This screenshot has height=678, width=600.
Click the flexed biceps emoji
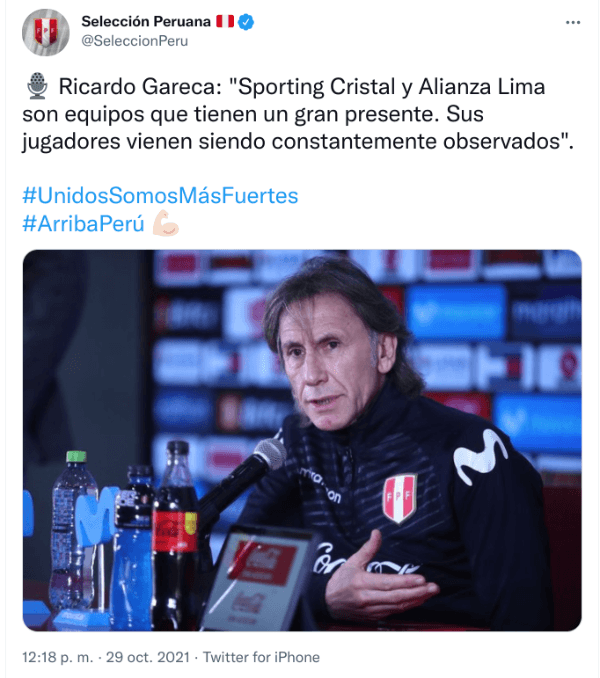point(165,223)
